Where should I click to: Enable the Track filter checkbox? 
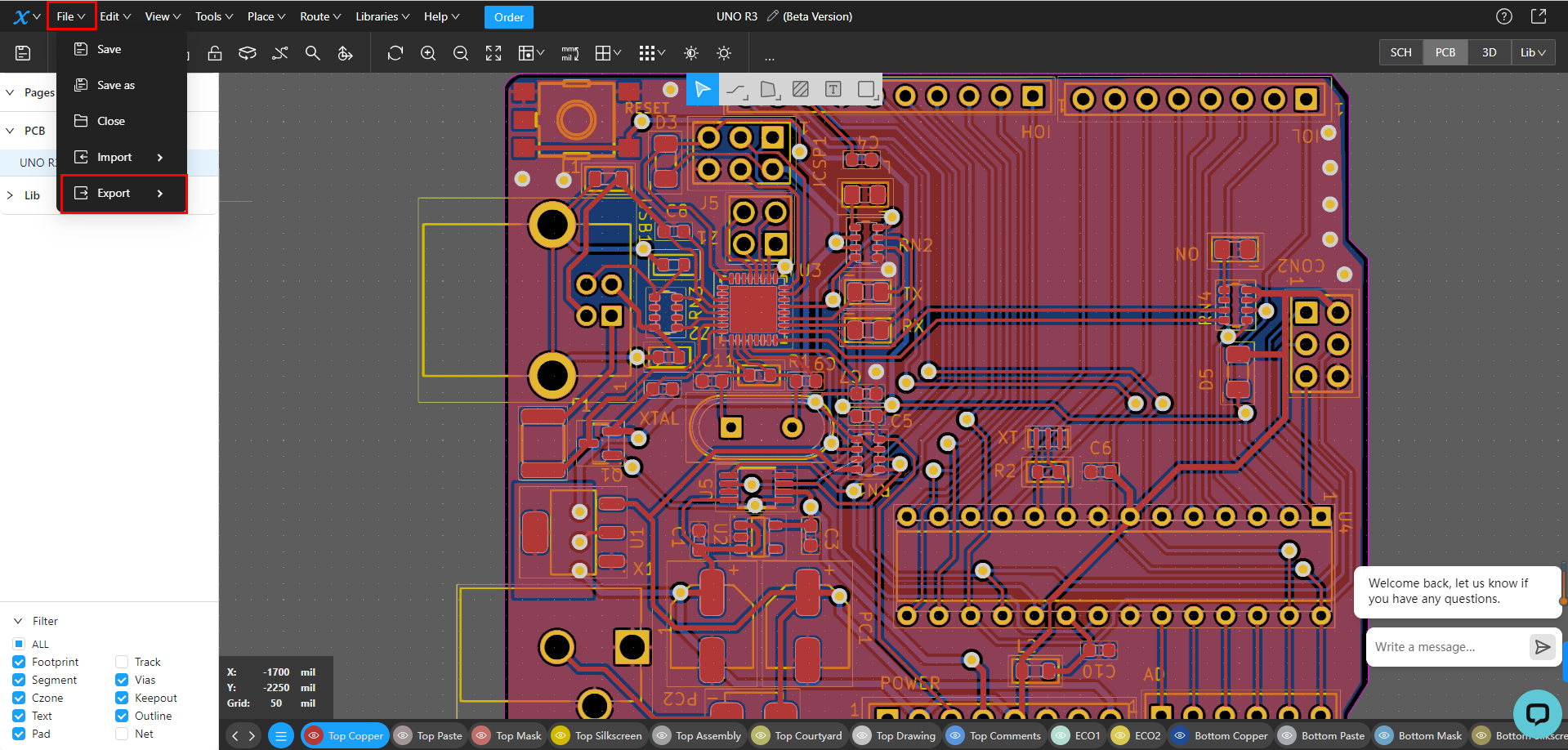pos(122,662)
